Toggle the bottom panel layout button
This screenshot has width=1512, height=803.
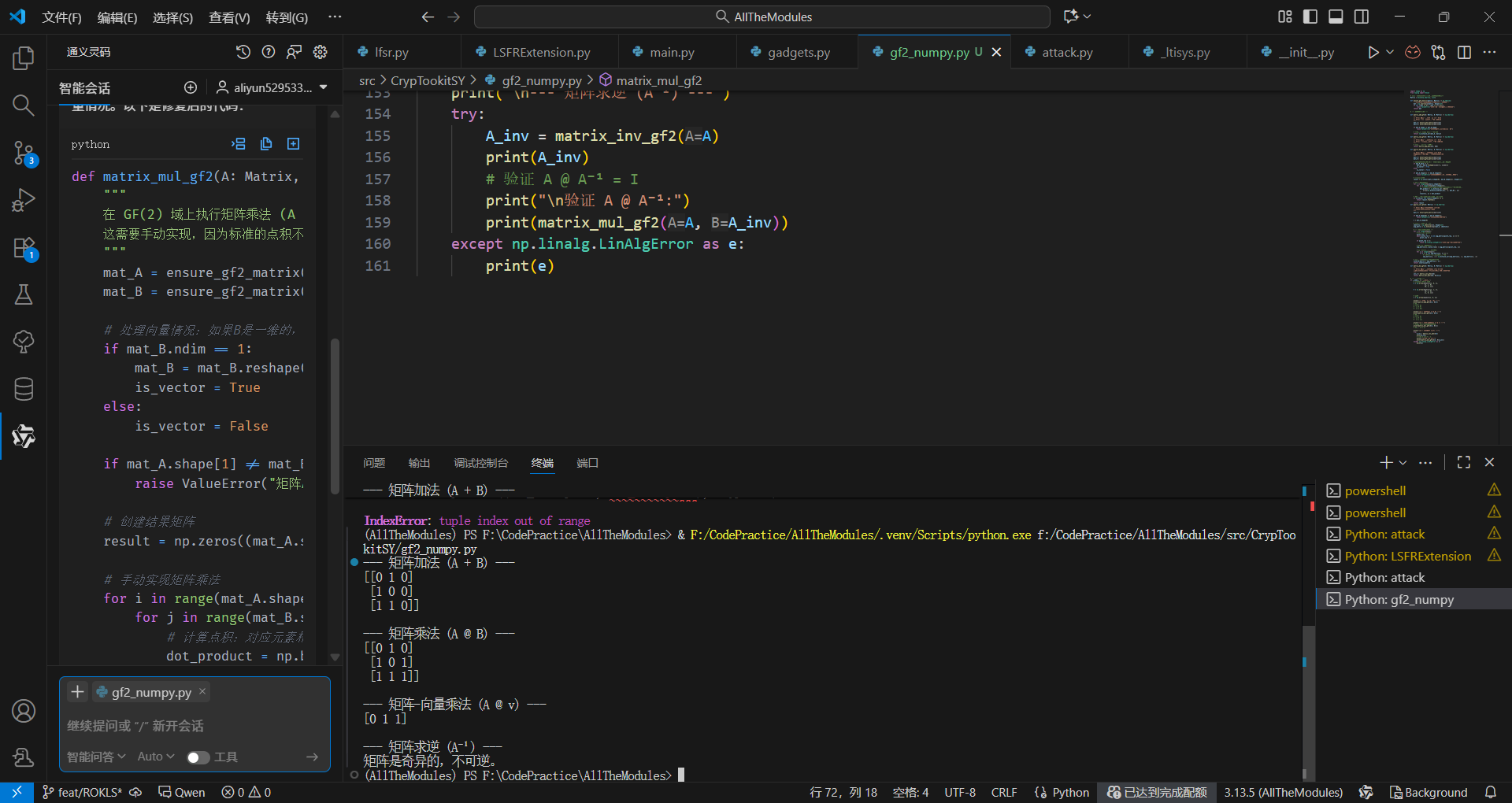tap(1336, 17)
